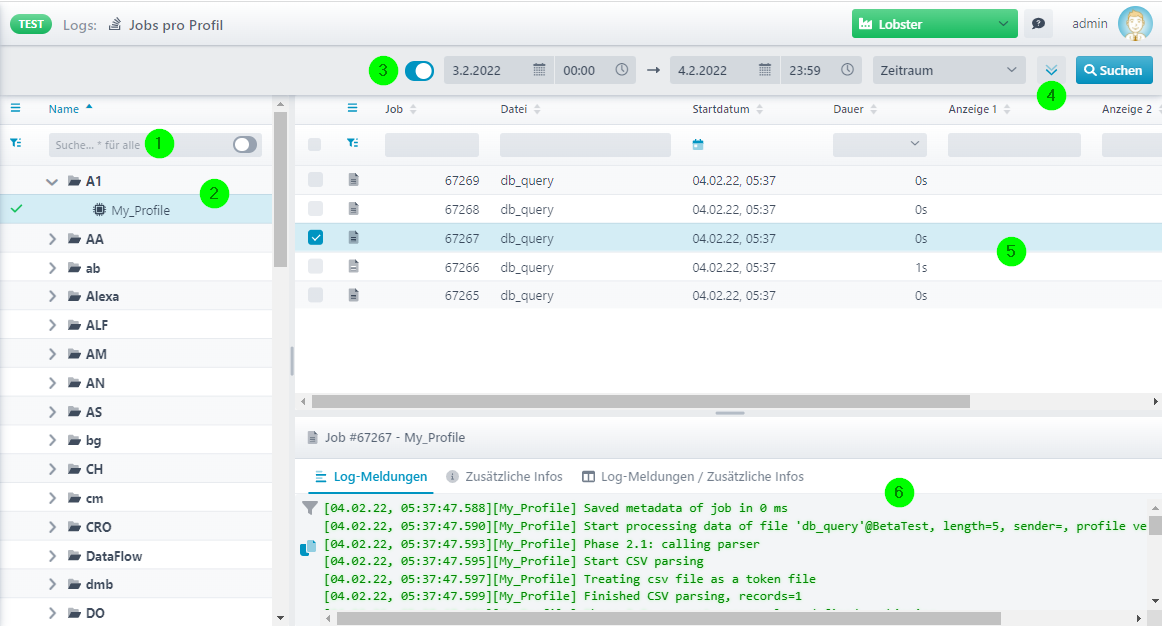Check the box for job 67268

point(315,208)
